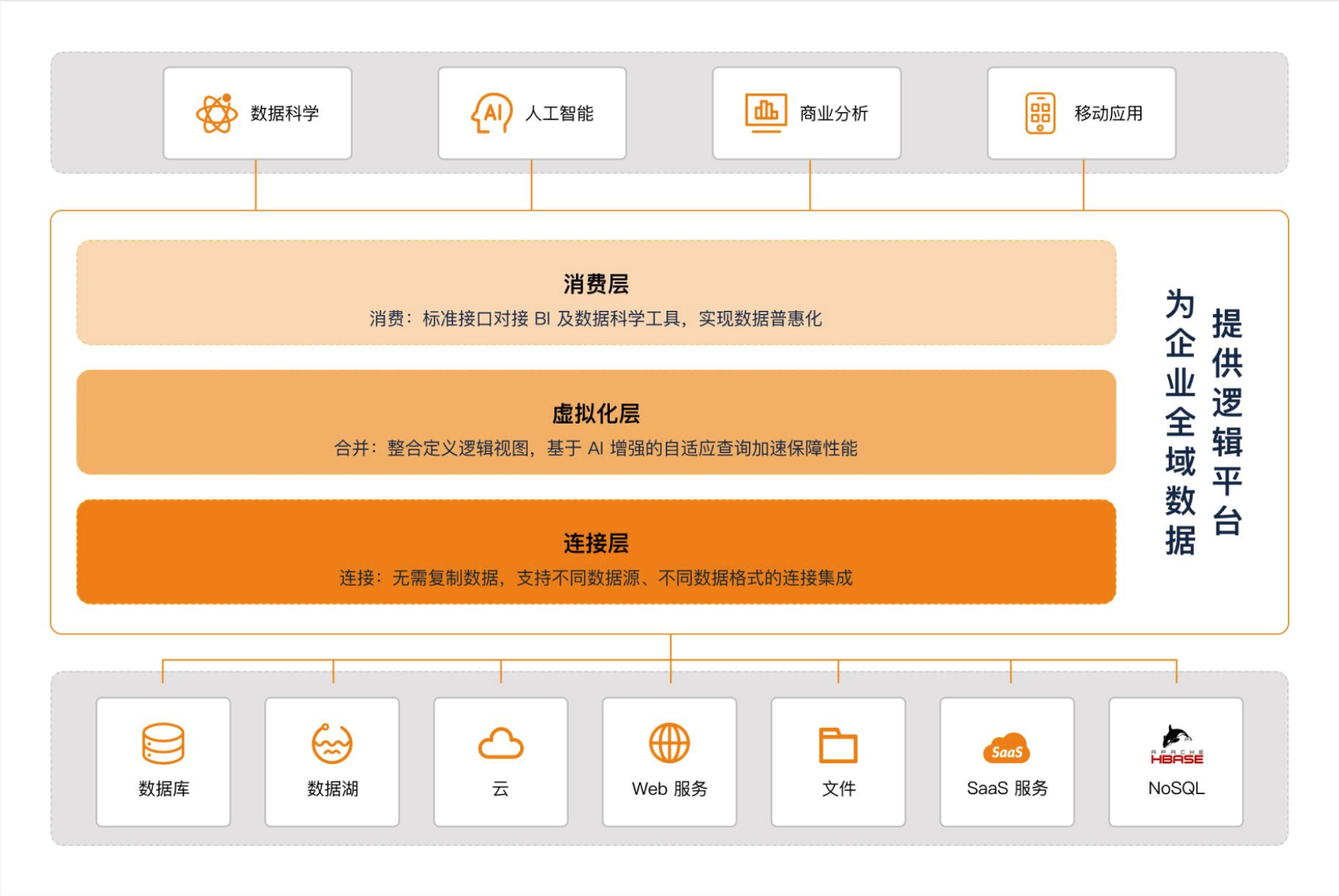This screenshot has width=1339, height=896.
Task: Click the 商业分析 card
Action: (x=807, y=112)
